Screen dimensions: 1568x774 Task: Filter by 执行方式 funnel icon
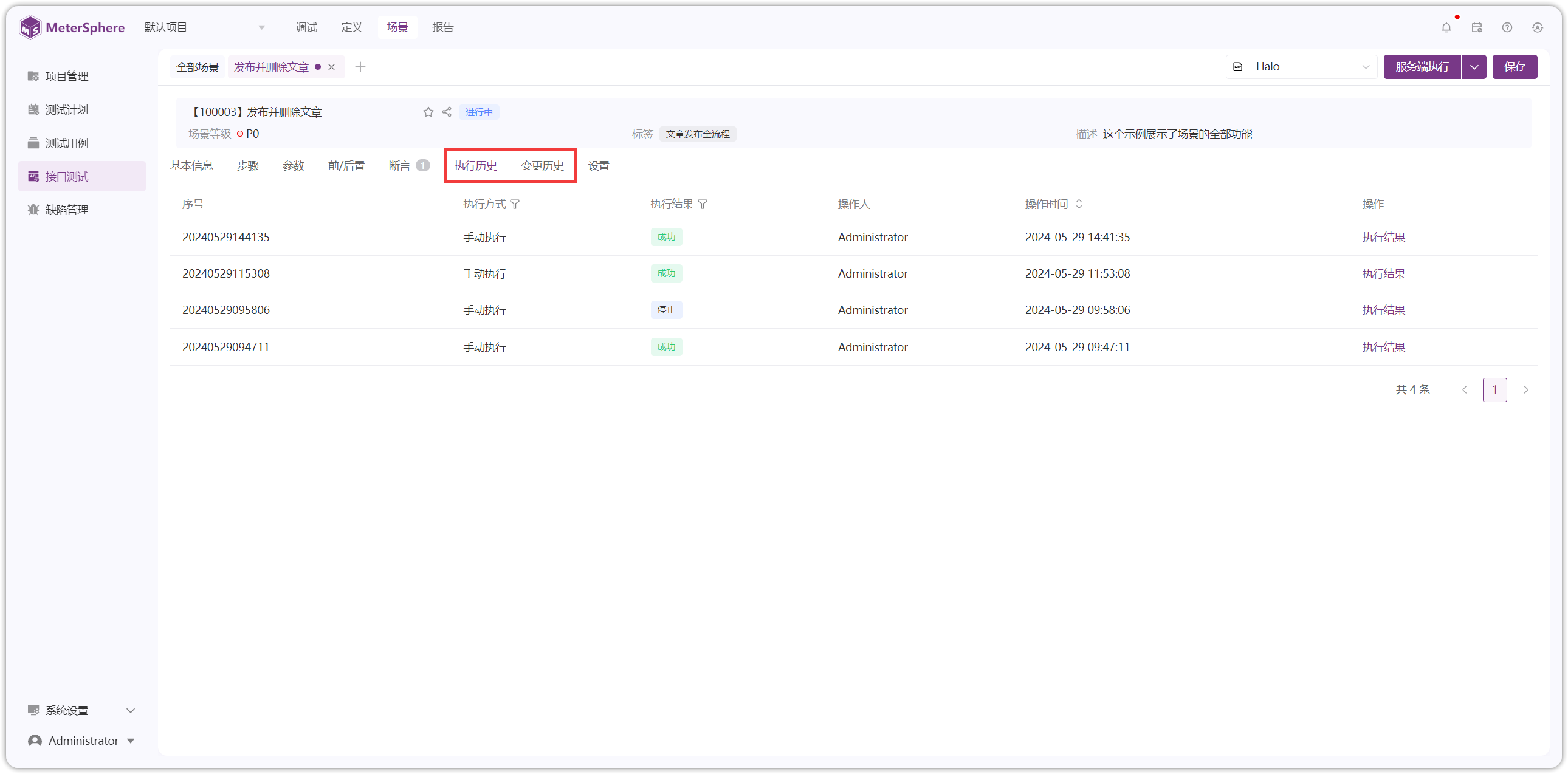[515, 205]
